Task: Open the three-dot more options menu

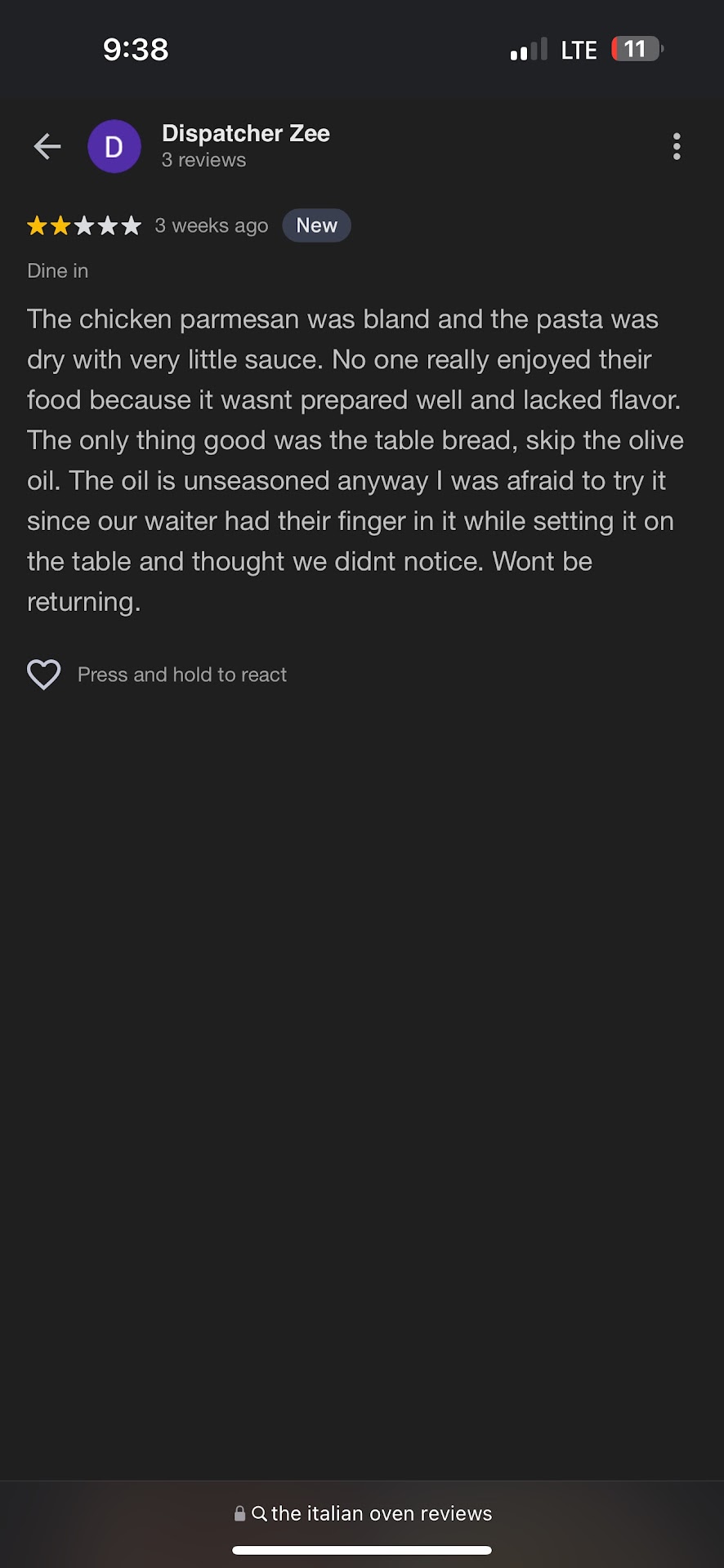Action: [x=677, y=146]
